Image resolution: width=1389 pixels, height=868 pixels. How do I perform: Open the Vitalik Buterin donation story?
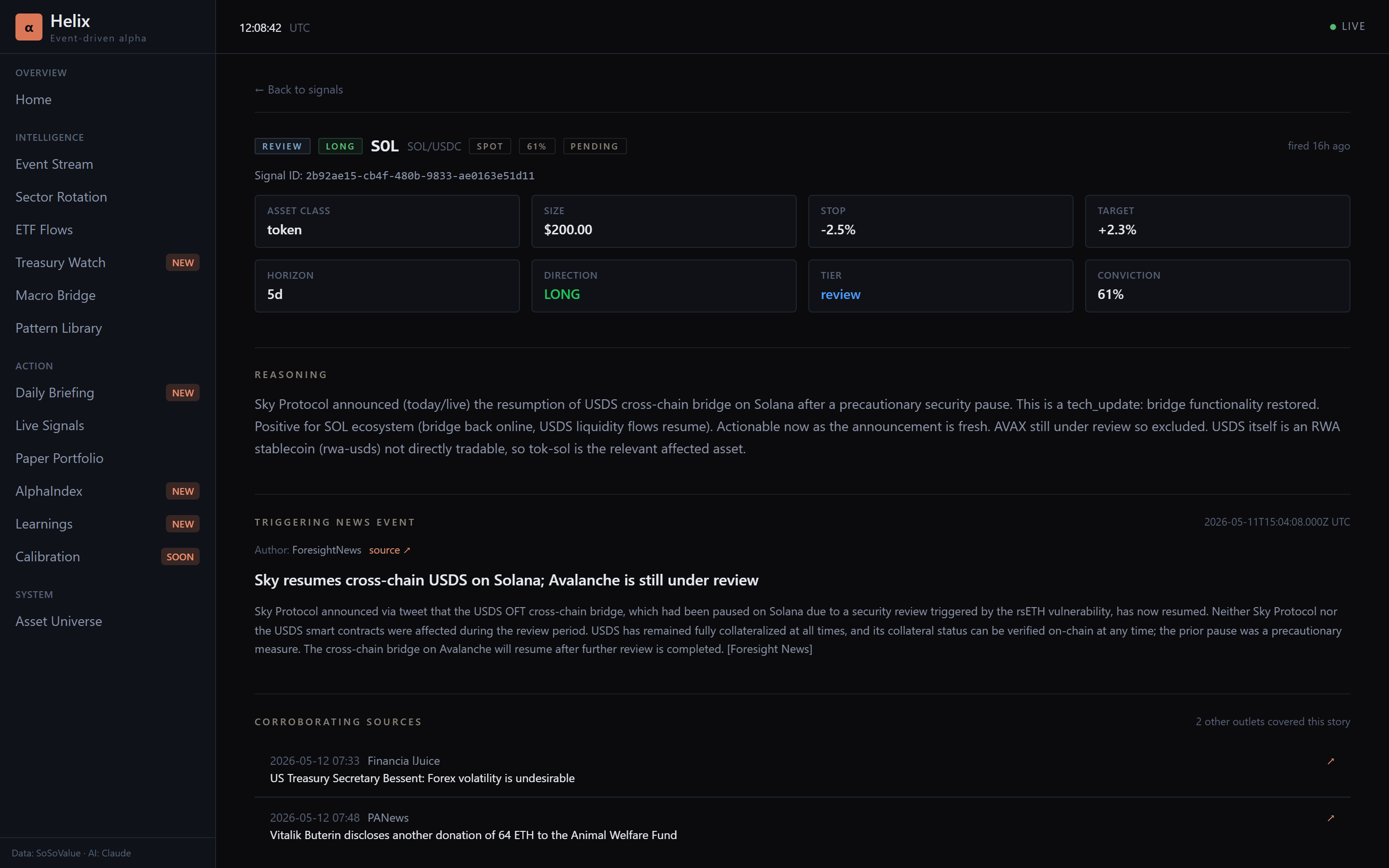[x=473, y=835]
